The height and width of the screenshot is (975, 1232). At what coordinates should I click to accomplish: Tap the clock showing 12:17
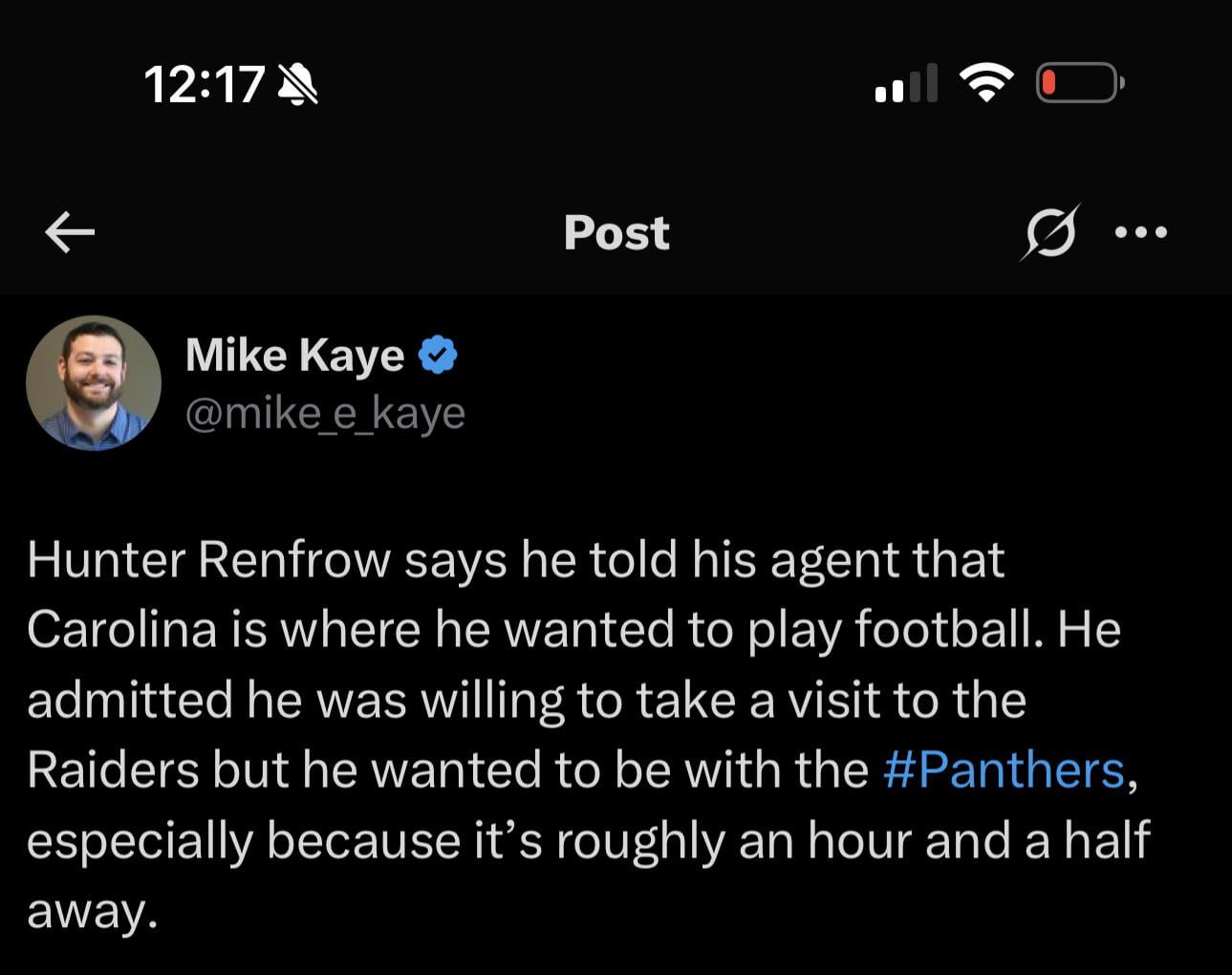click(x=206, y=85)
